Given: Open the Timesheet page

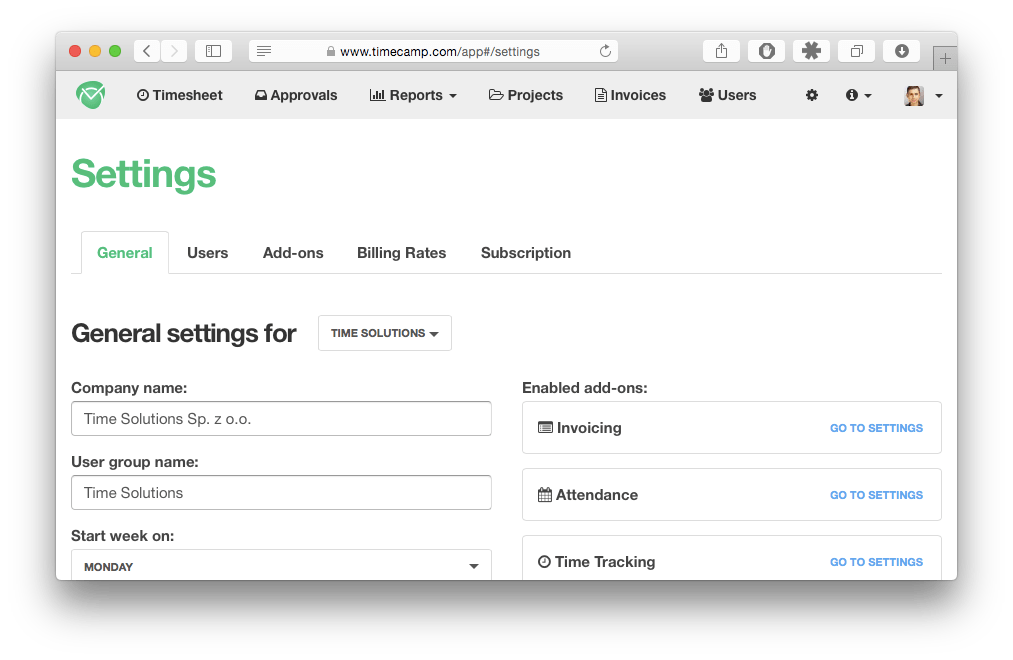Looking at the screenshot, I should tap(180, 95).
